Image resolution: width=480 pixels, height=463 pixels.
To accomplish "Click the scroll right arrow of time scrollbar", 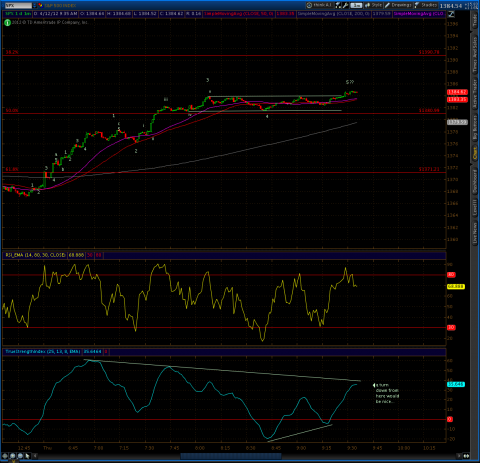I will [x=459, y=456].
